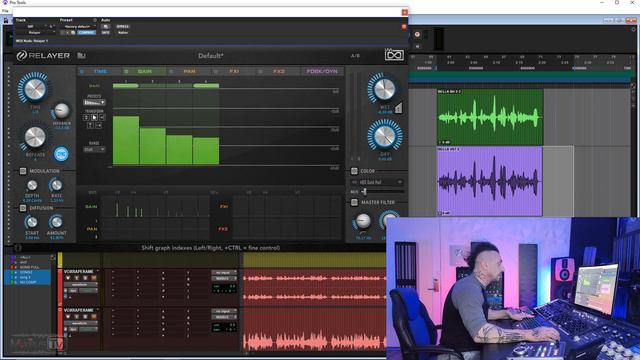The width and height of the screenshot is (640, 360).
Task: Click the record button in the clip window
Action: [417, 34]
